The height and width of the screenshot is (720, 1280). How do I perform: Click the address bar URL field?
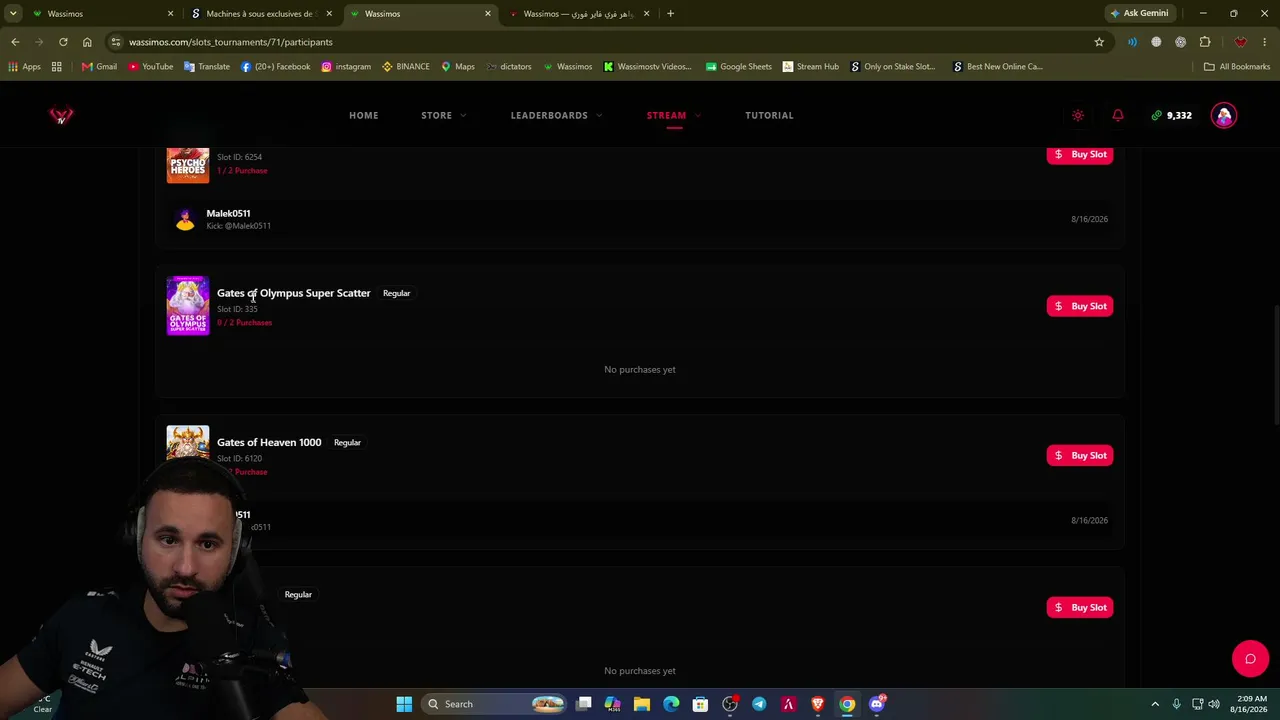point(600,42)
